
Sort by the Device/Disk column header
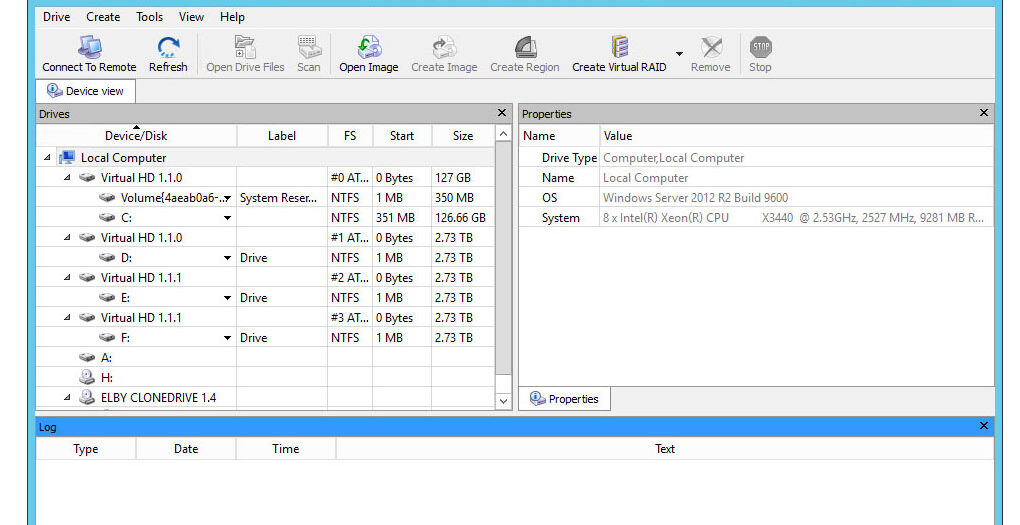coord(136,136)
